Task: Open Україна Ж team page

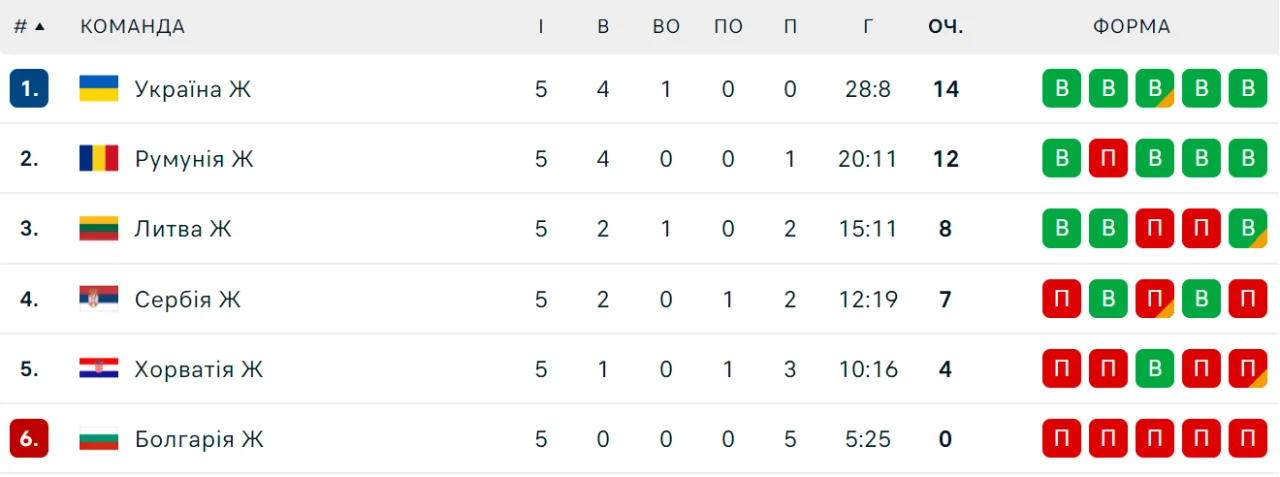Action: point(192,89)
